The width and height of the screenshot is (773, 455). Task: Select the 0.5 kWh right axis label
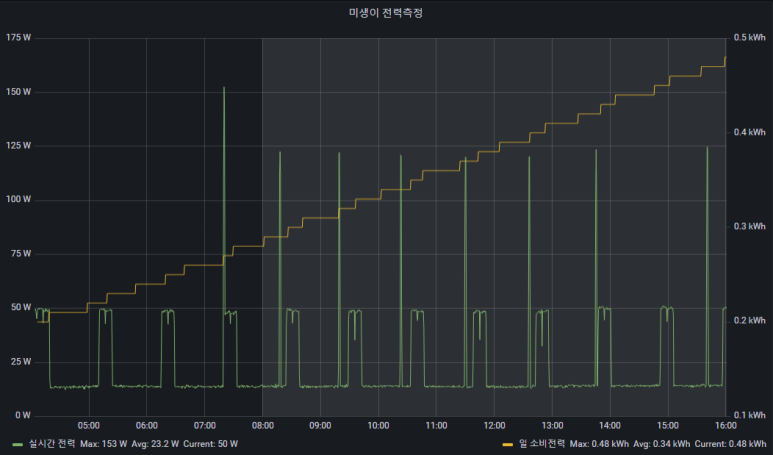click(750, 37)
